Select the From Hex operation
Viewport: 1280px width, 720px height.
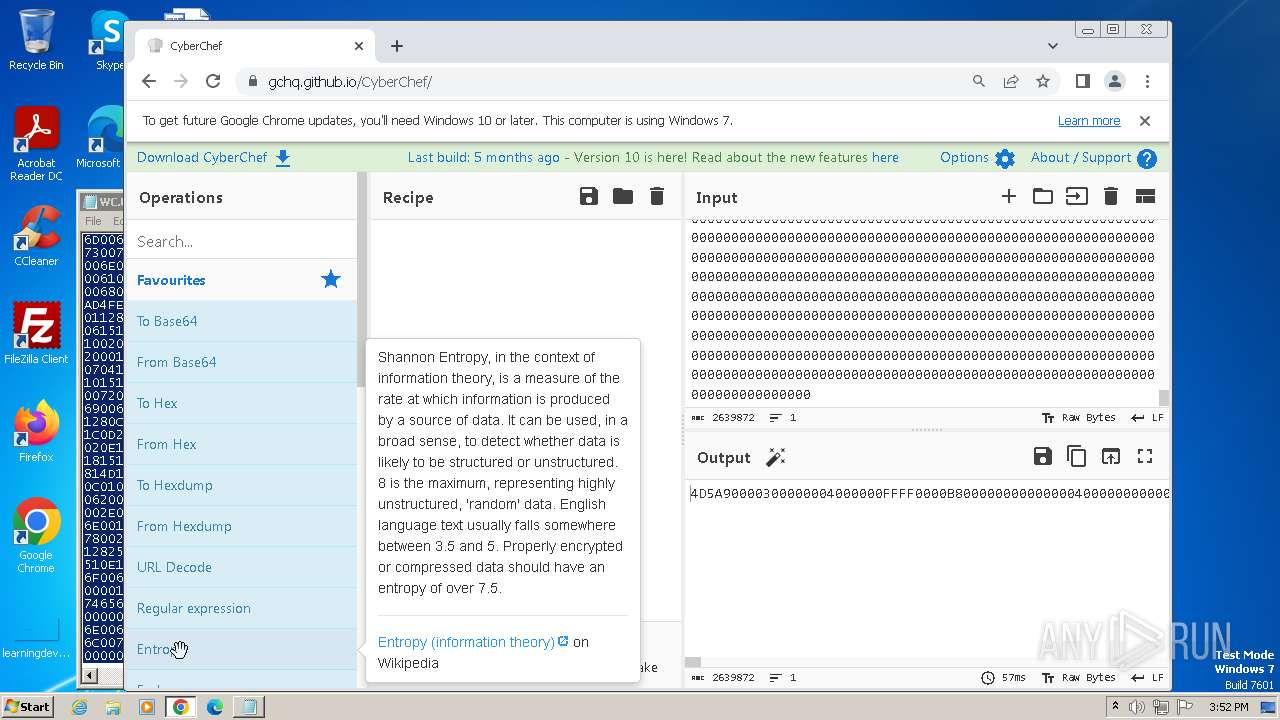point(241,444)
